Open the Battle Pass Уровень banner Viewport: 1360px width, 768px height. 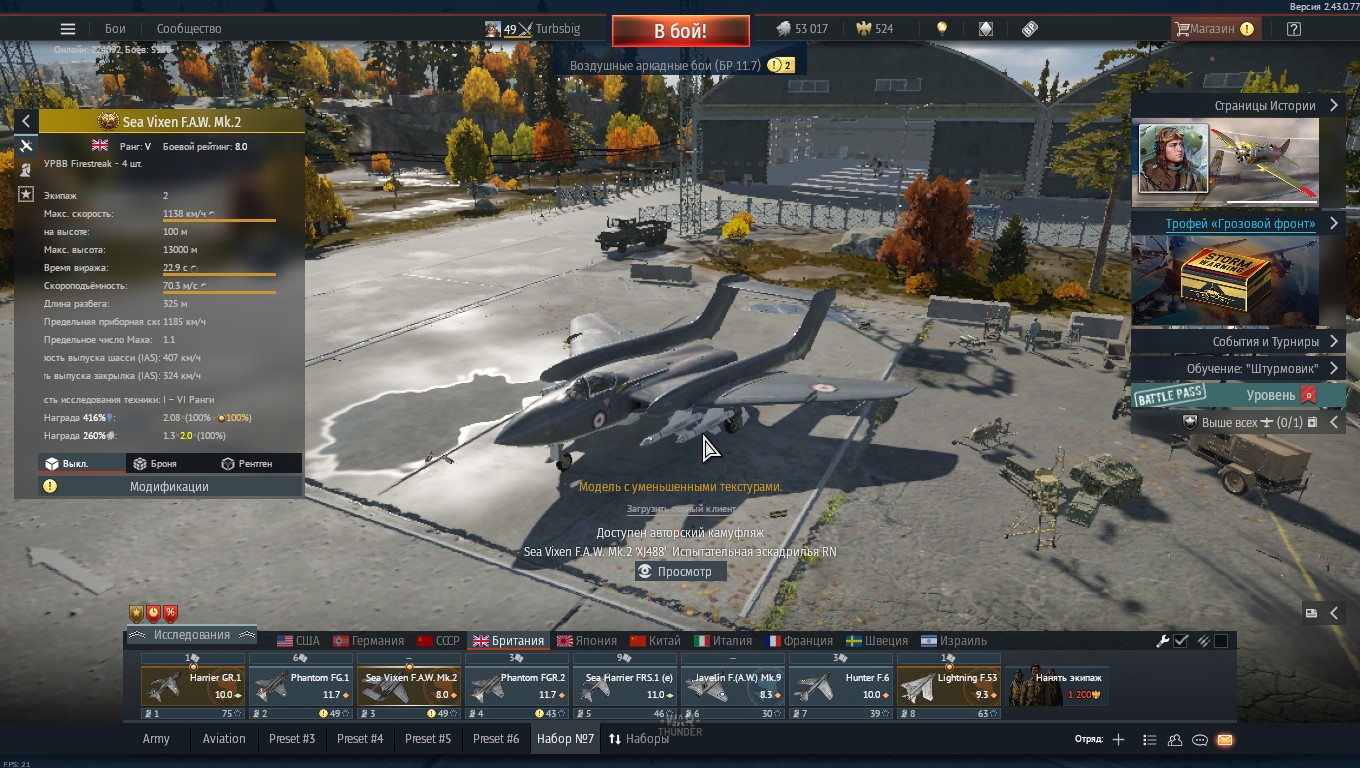[x=1238, y=395]
